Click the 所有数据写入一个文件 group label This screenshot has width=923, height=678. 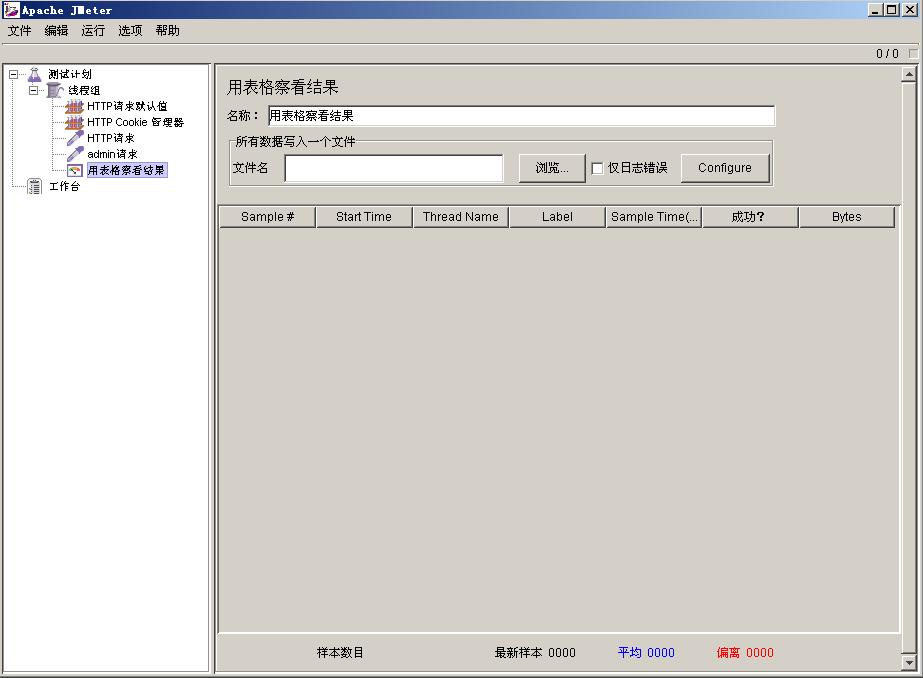coord(295,142)
